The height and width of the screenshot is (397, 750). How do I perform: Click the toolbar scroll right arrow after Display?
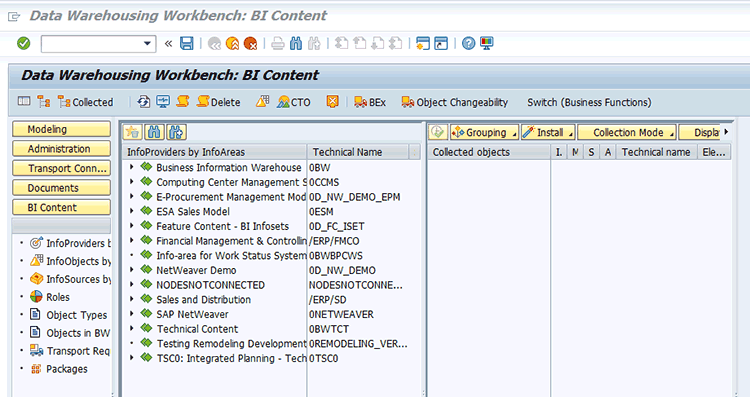(x=727, y=132)
